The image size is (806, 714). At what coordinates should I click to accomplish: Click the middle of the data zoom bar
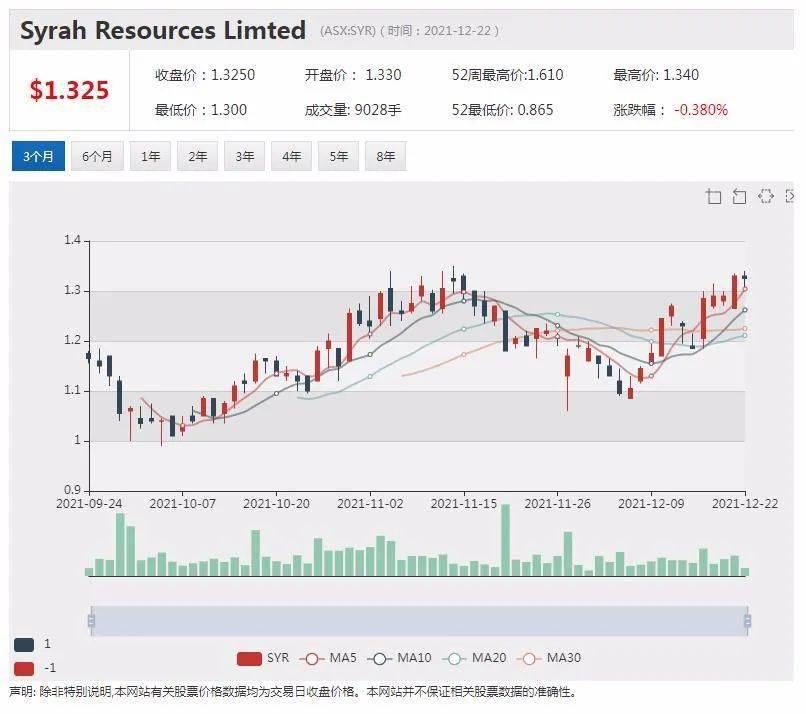(419, 621)
